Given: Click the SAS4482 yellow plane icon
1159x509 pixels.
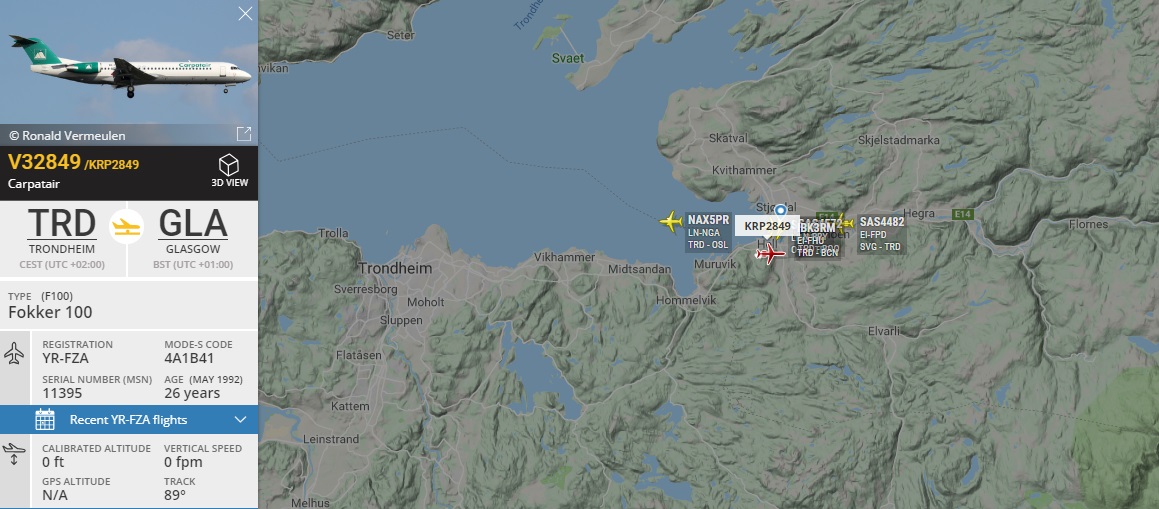Looking at the screenshot, I should (x=845, y=222).
